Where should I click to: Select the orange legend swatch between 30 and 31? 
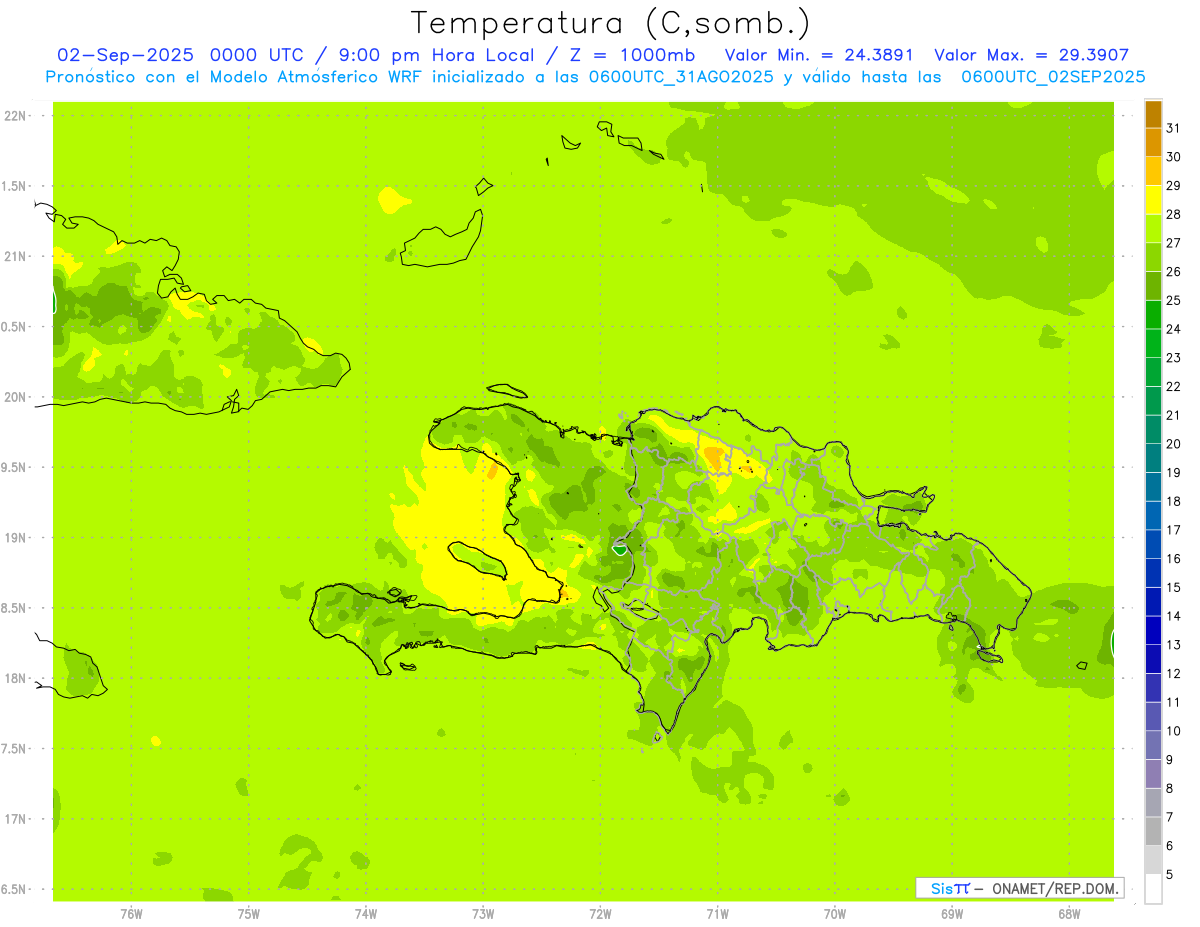pos(1153,142)
